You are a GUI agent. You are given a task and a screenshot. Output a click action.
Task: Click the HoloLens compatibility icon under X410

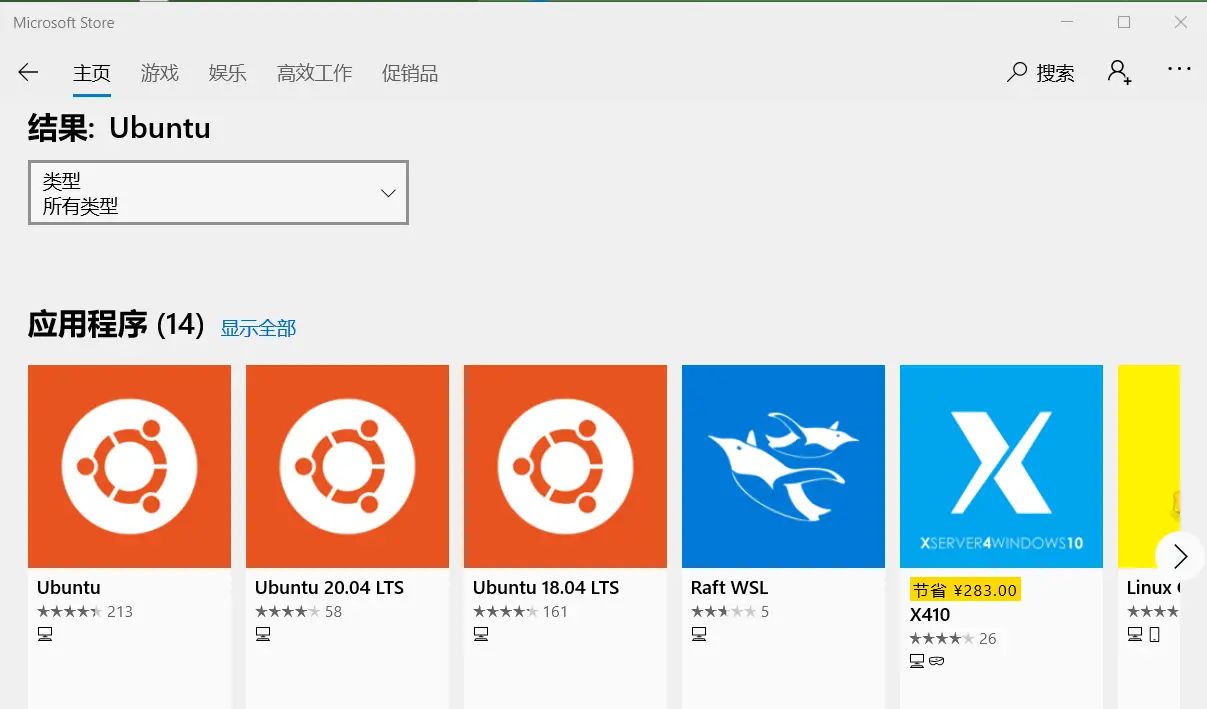click(937, 660)
